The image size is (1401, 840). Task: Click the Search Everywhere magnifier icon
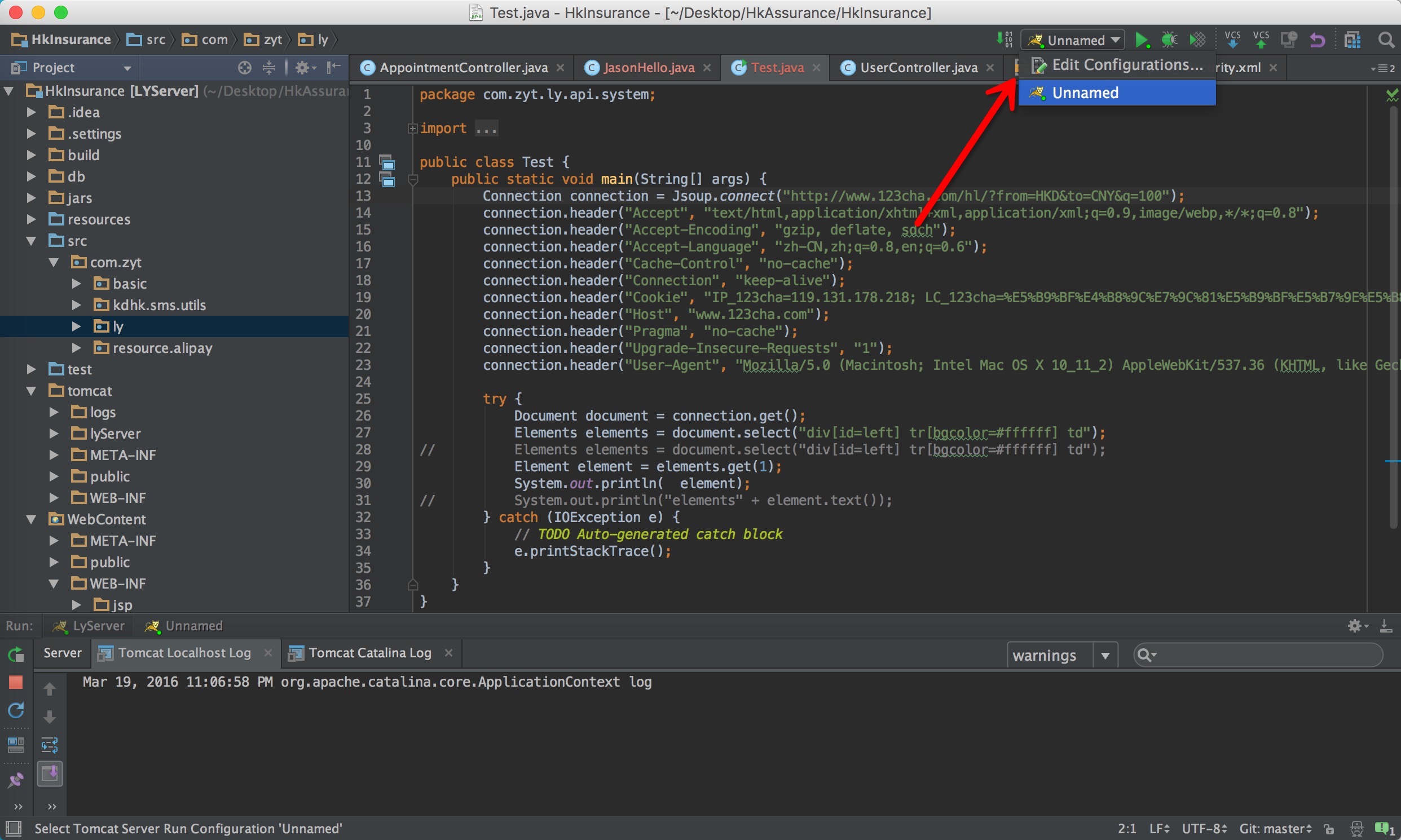click(1386, 39)
